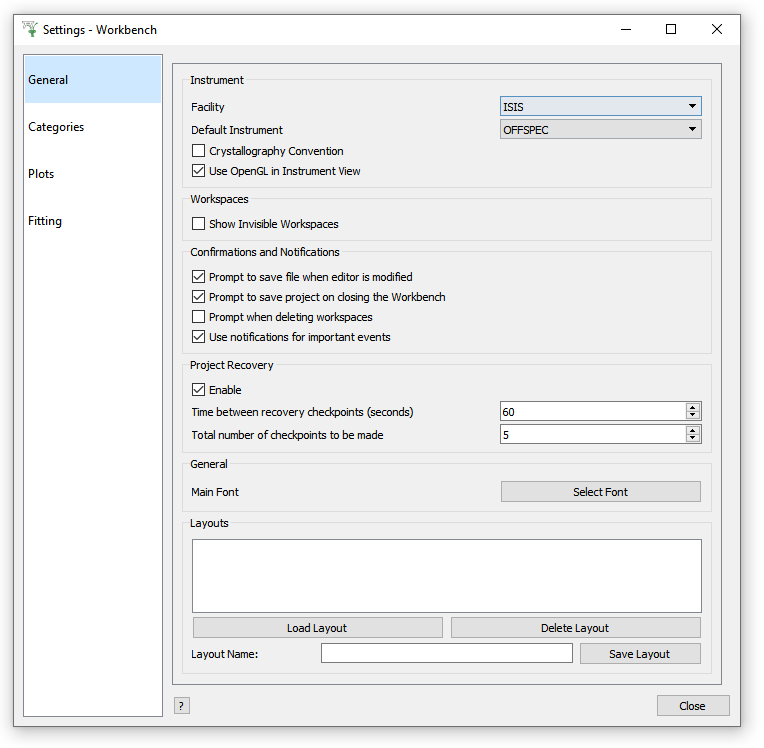This screenshot has height=748, width=764.
Task: Check Prompt when deleting workspaces
Action: tap(199, 318)
